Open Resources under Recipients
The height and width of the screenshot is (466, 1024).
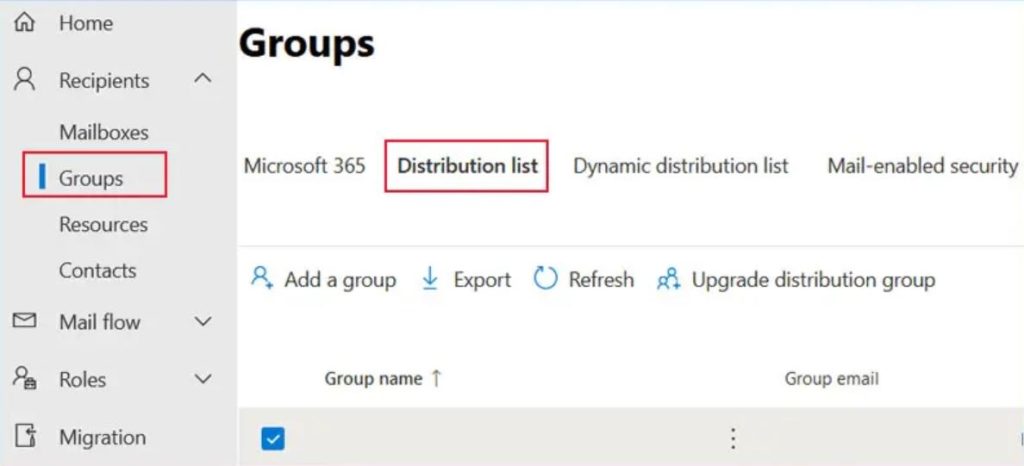pos(103,224)
